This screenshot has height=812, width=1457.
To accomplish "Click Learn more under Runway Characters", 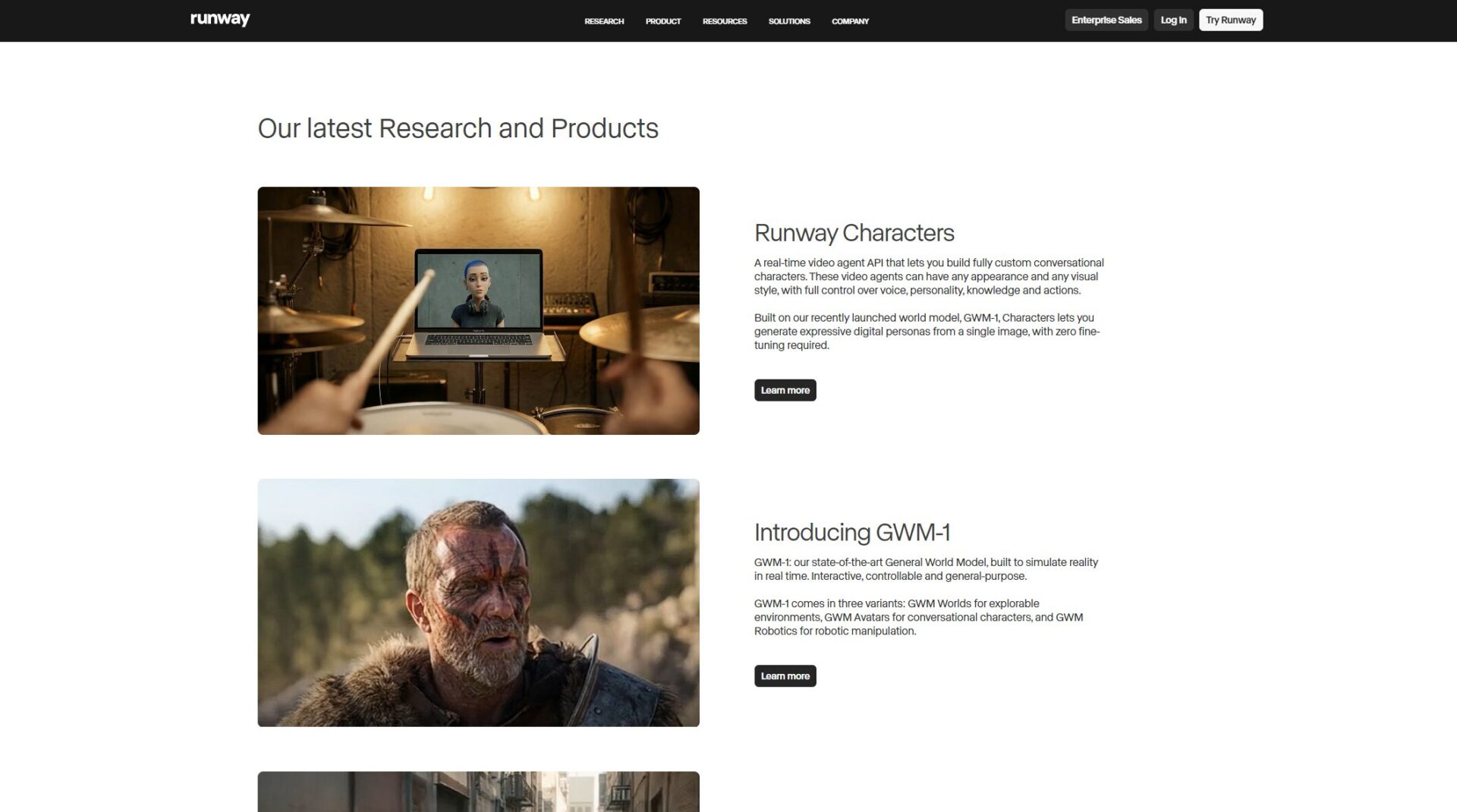I will [785, 390].
